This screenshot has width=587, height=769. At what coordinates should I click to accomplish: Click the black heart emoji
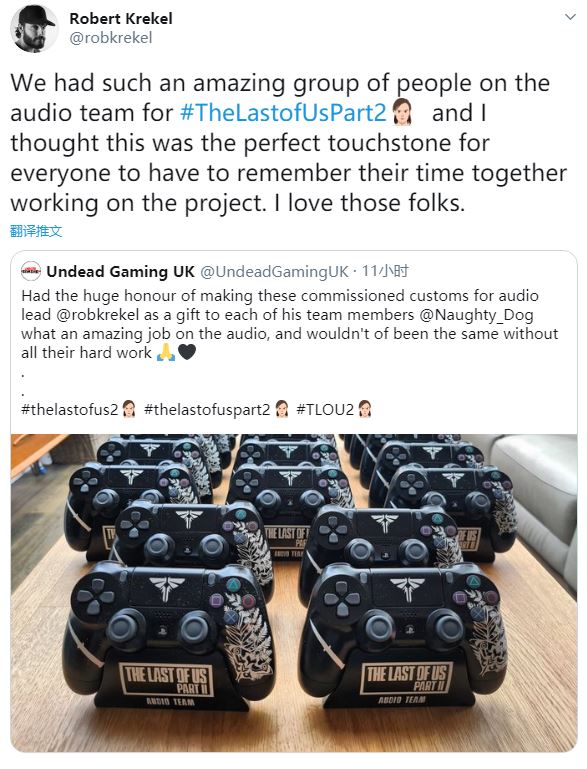[x=187, y=352]
